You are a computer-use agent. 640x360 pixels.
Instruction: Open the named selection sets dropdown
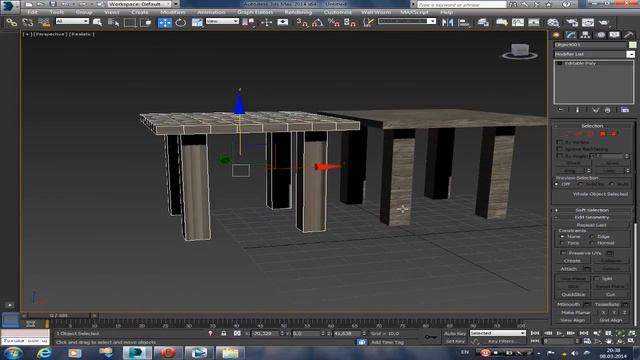(x=407, y=21)
